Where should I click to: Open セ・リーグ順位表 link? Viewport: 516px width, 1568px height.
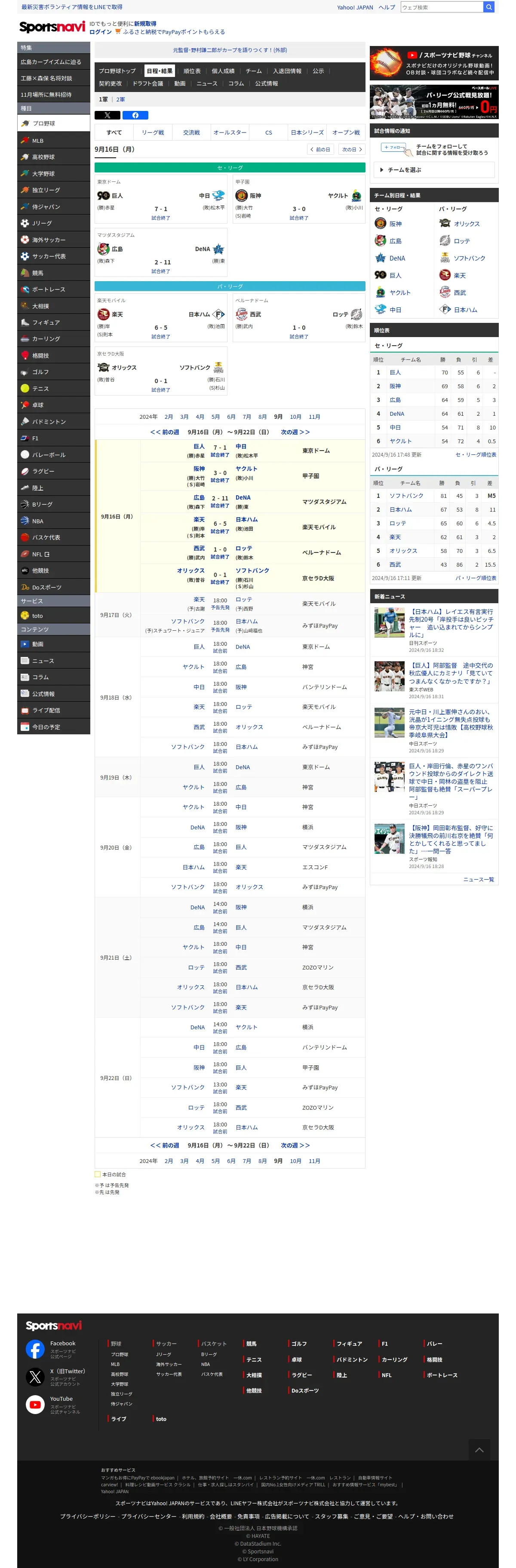(x=476, y=455)
